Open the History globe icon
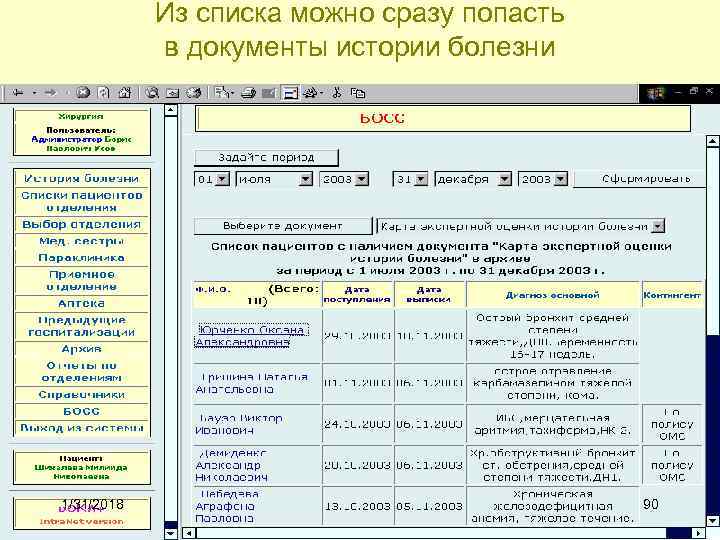The width and height of the screenshot is (720, 540). (193, 93)
